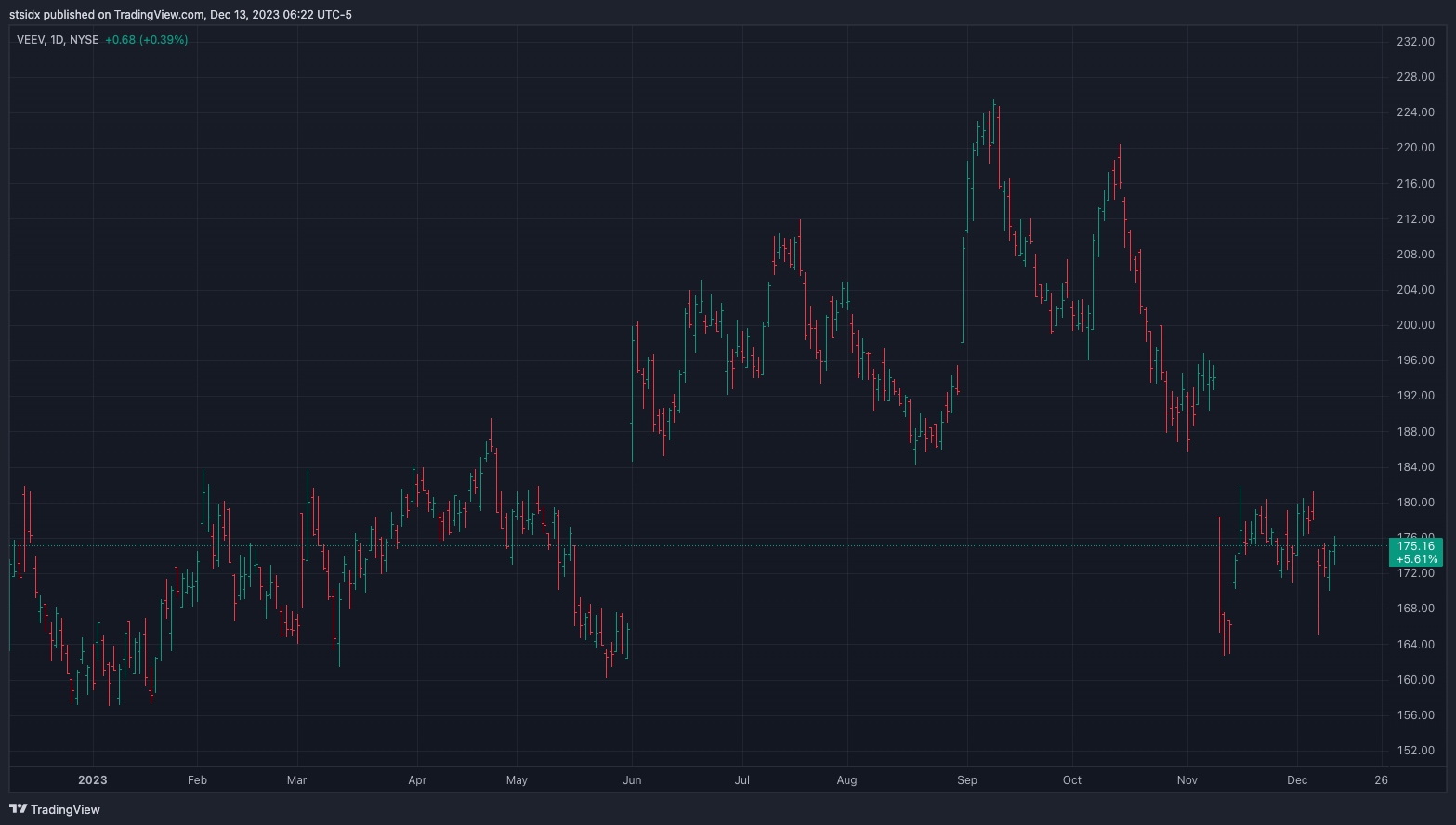1456x825 pixels.
Task: Click the Apr label on time axis
Action: 417,780
